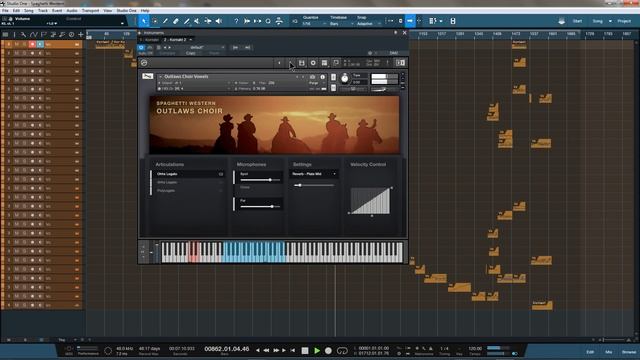The width and height of the screenshot is (640, 360).
Task: Click the question mark help icon
Action: point(236,21)
